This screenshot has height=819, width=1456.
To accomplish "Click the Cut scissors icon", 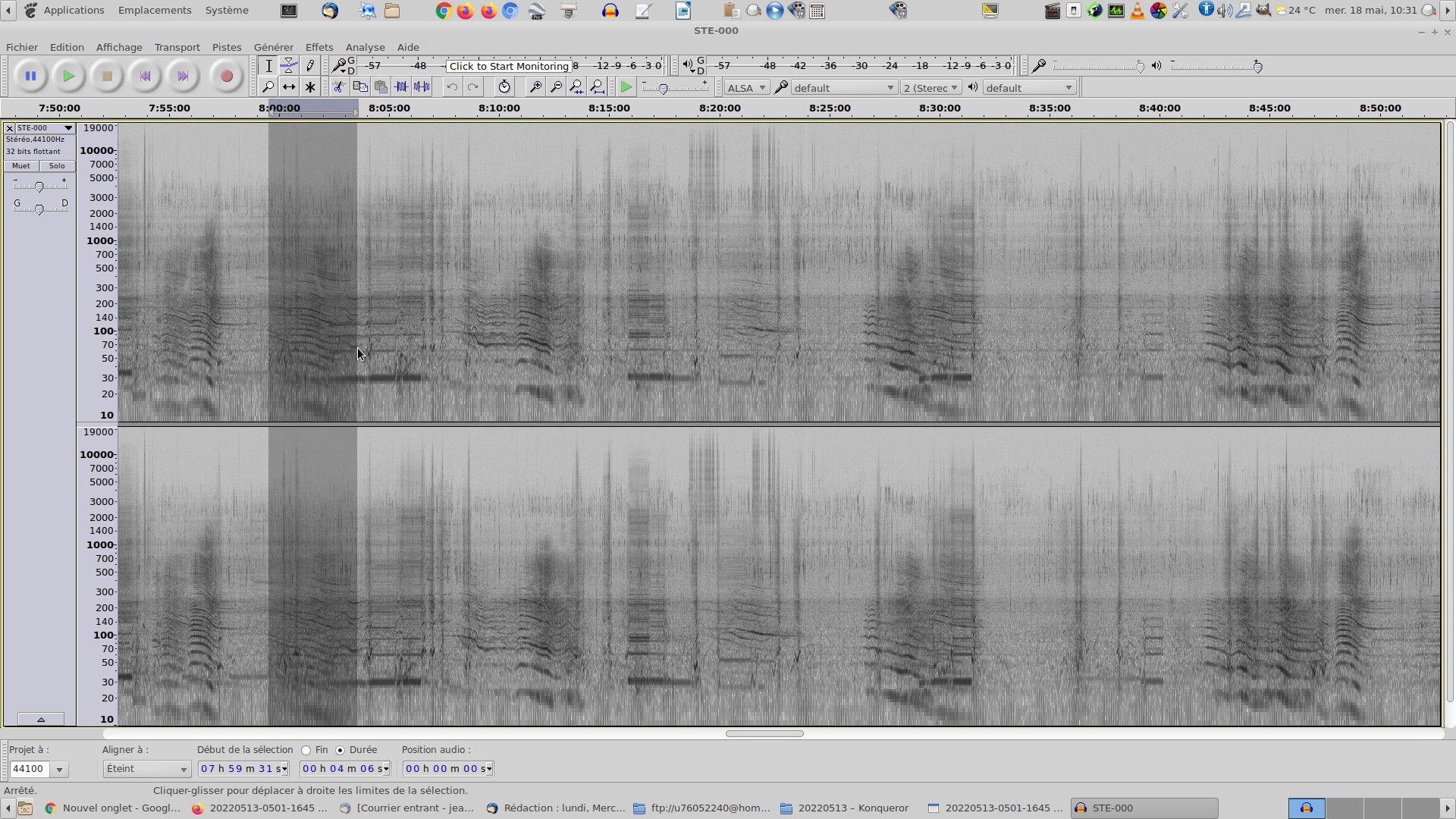I will tap(339, 87).
